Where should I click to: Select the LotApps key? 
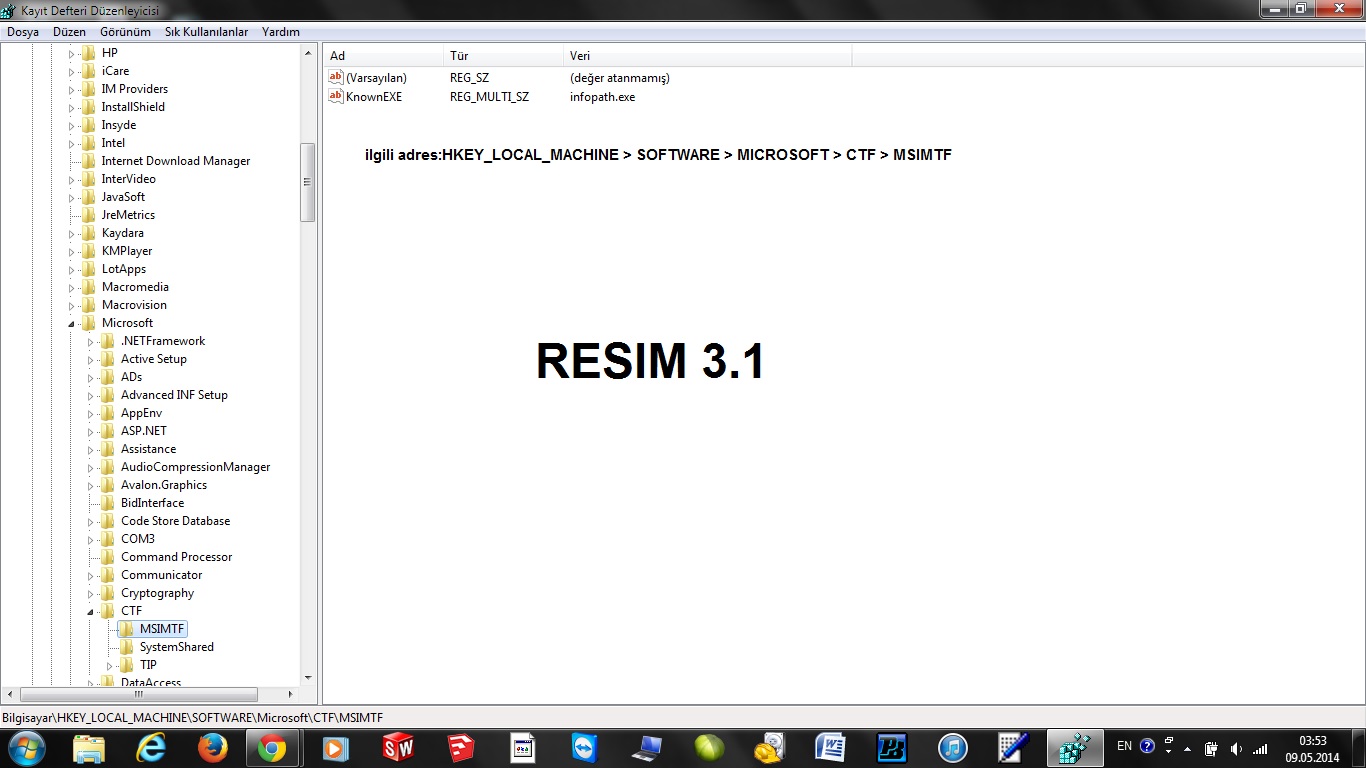124,269
